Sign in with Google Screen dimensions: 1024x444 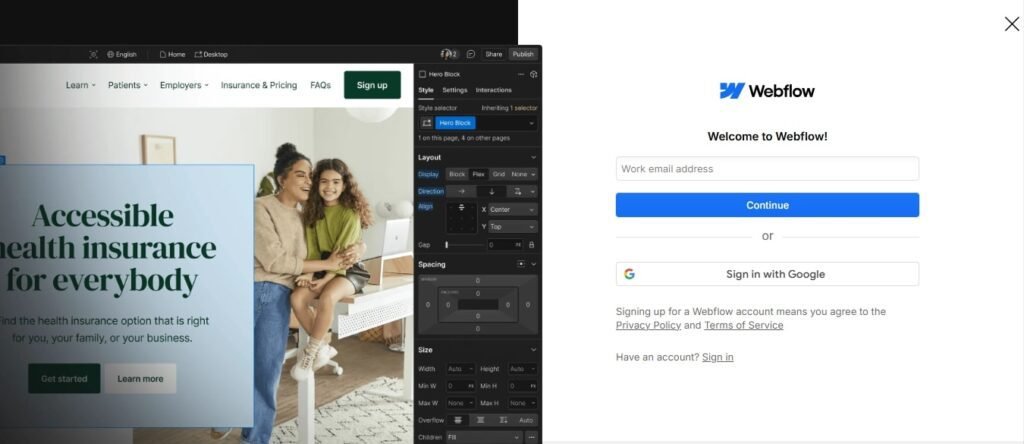coord(767,274)
